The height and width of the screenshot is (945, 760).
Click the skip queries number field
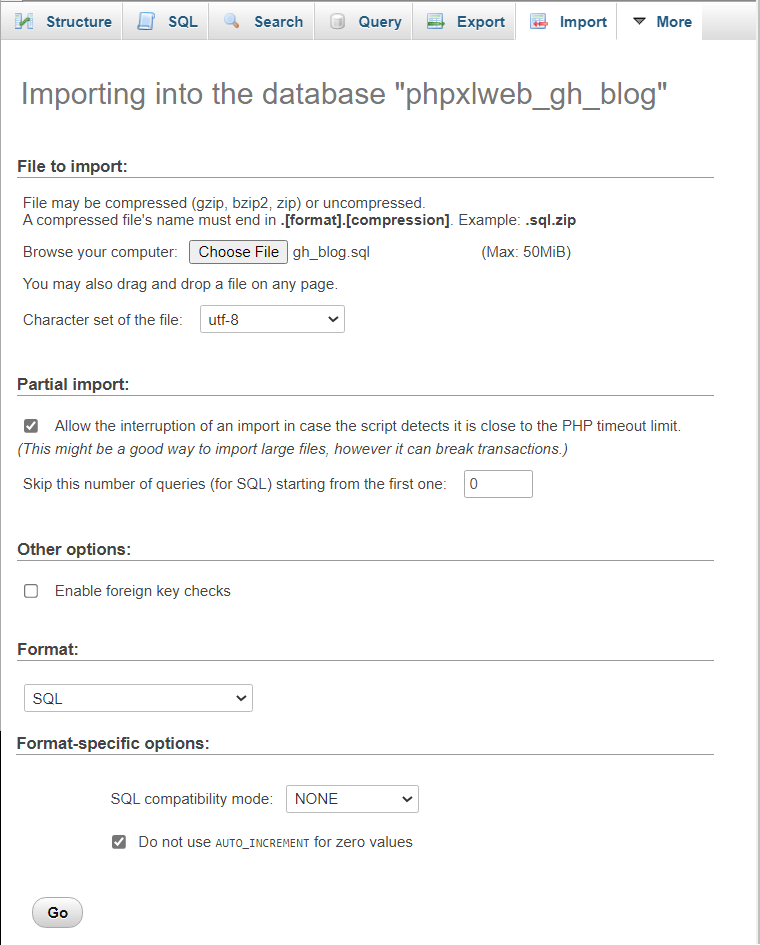498,484
